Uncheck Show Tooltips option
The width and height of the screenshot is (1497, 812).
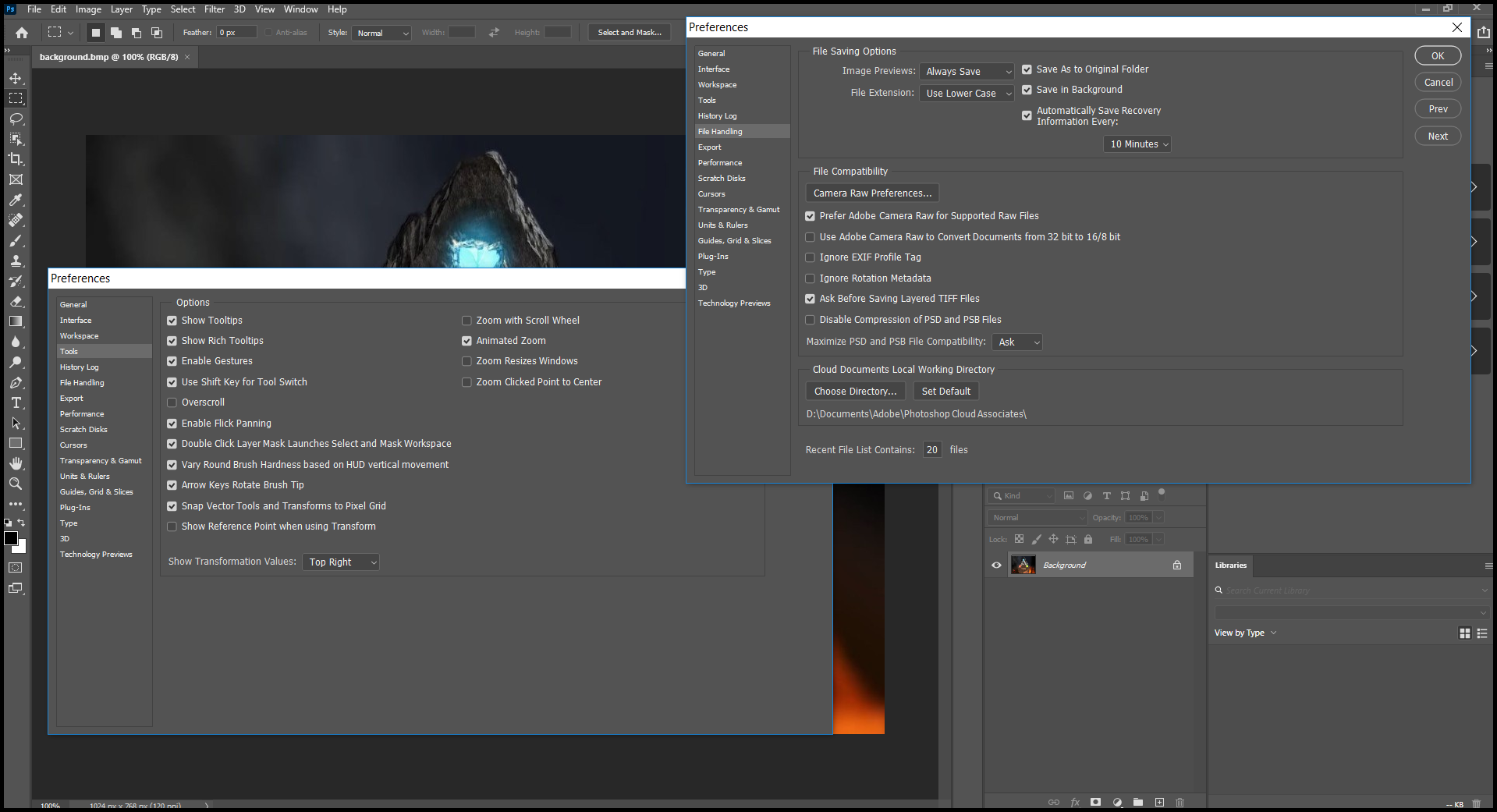click(x=172, y=321)
